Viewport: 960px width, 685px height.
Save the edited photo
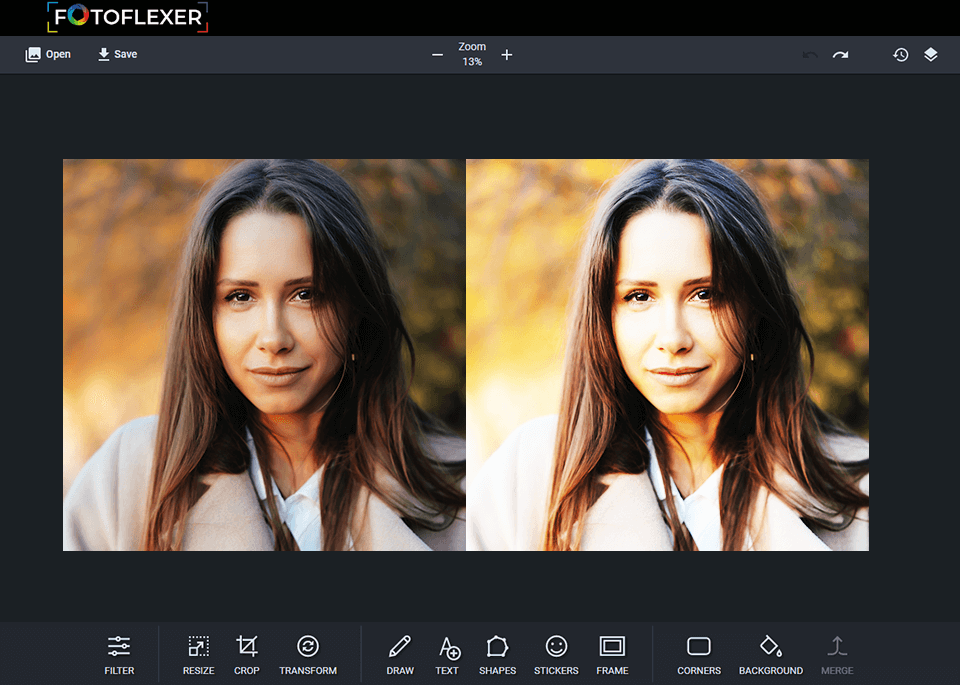[117, 54]
